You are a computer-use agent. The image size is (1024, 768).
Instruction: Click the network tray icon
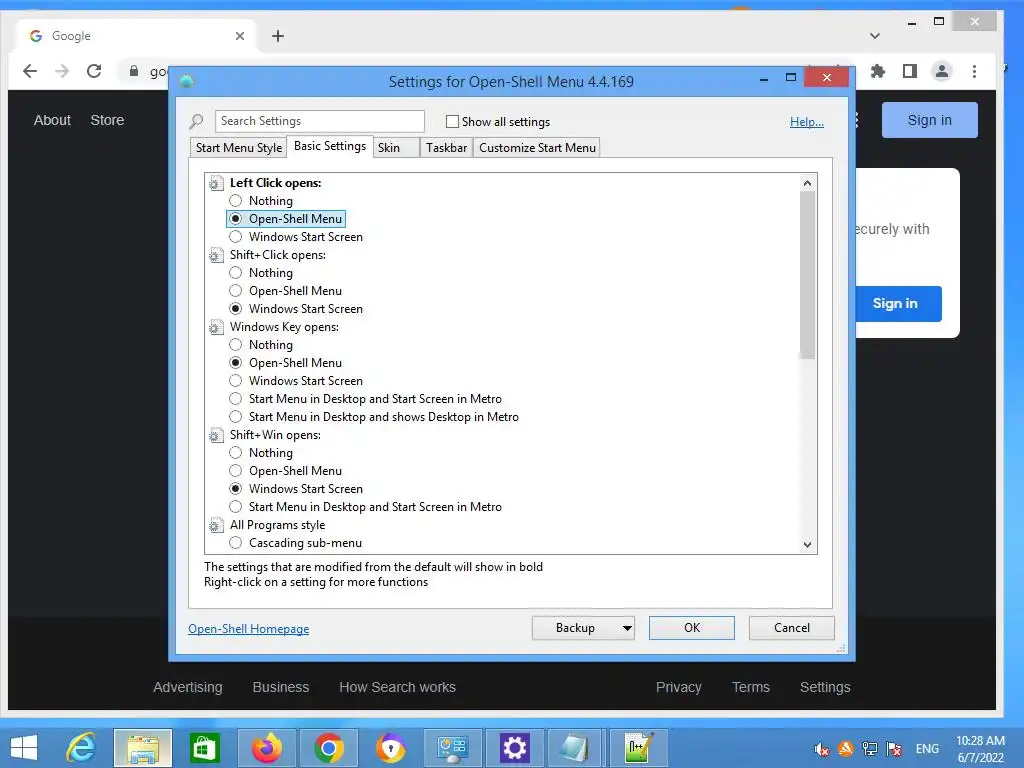click(x=870, y=749)
